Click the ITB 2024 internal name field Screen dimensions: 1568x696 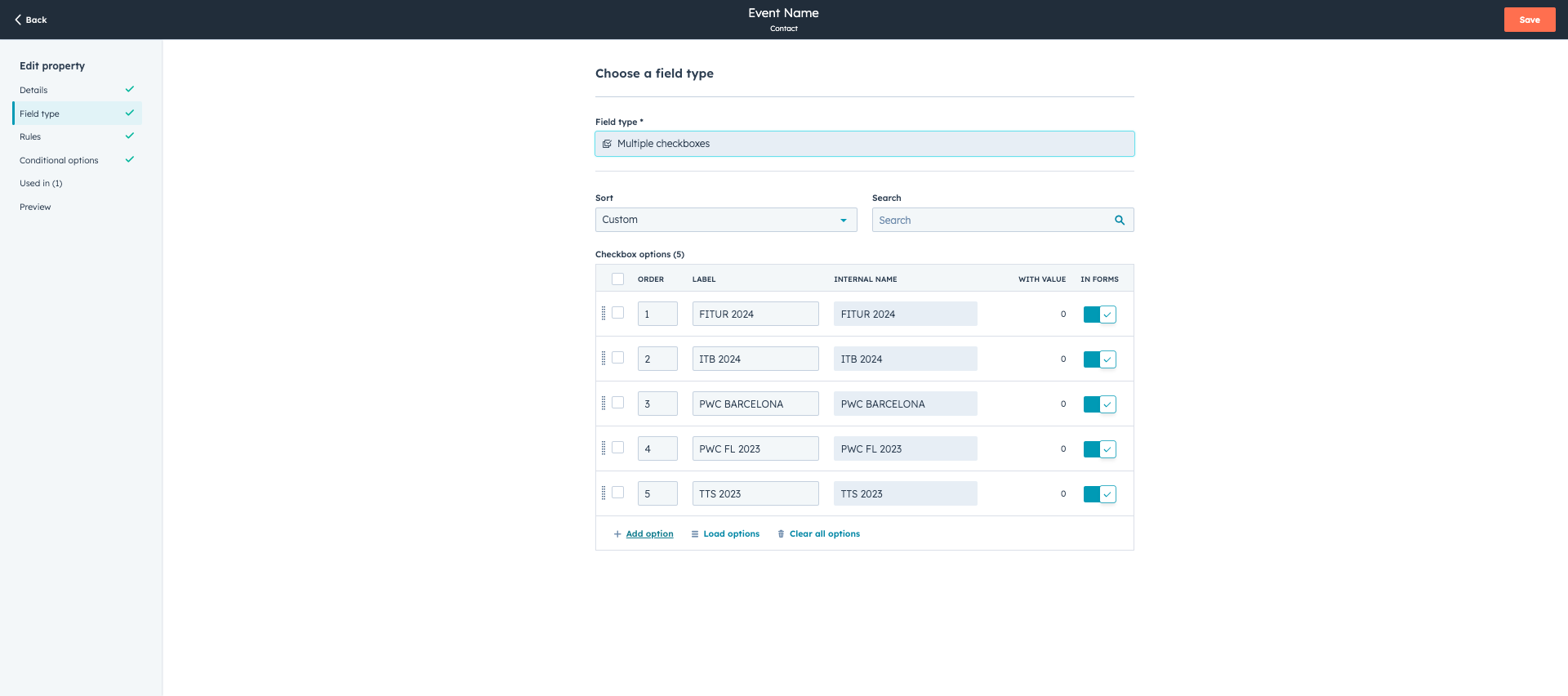point(906,359)
